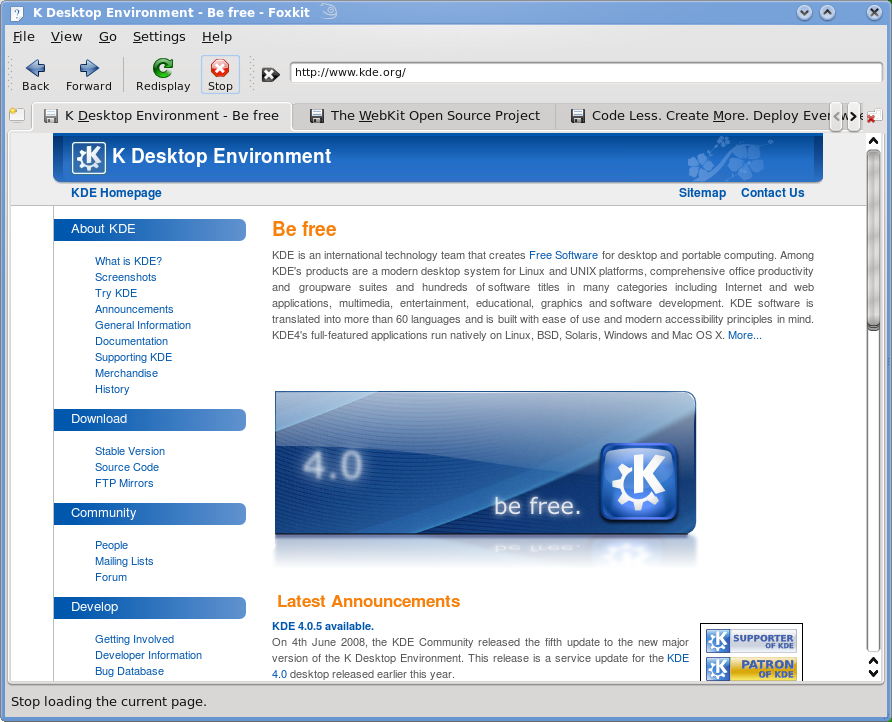Click the More... link after the intro paragraph
892x722 pixels.
click(745, 335)
